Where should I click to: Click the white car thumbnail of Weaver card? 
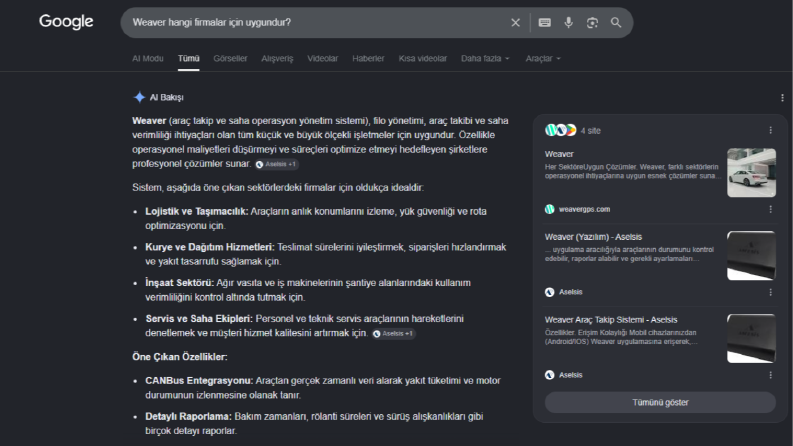pos(752,173)
